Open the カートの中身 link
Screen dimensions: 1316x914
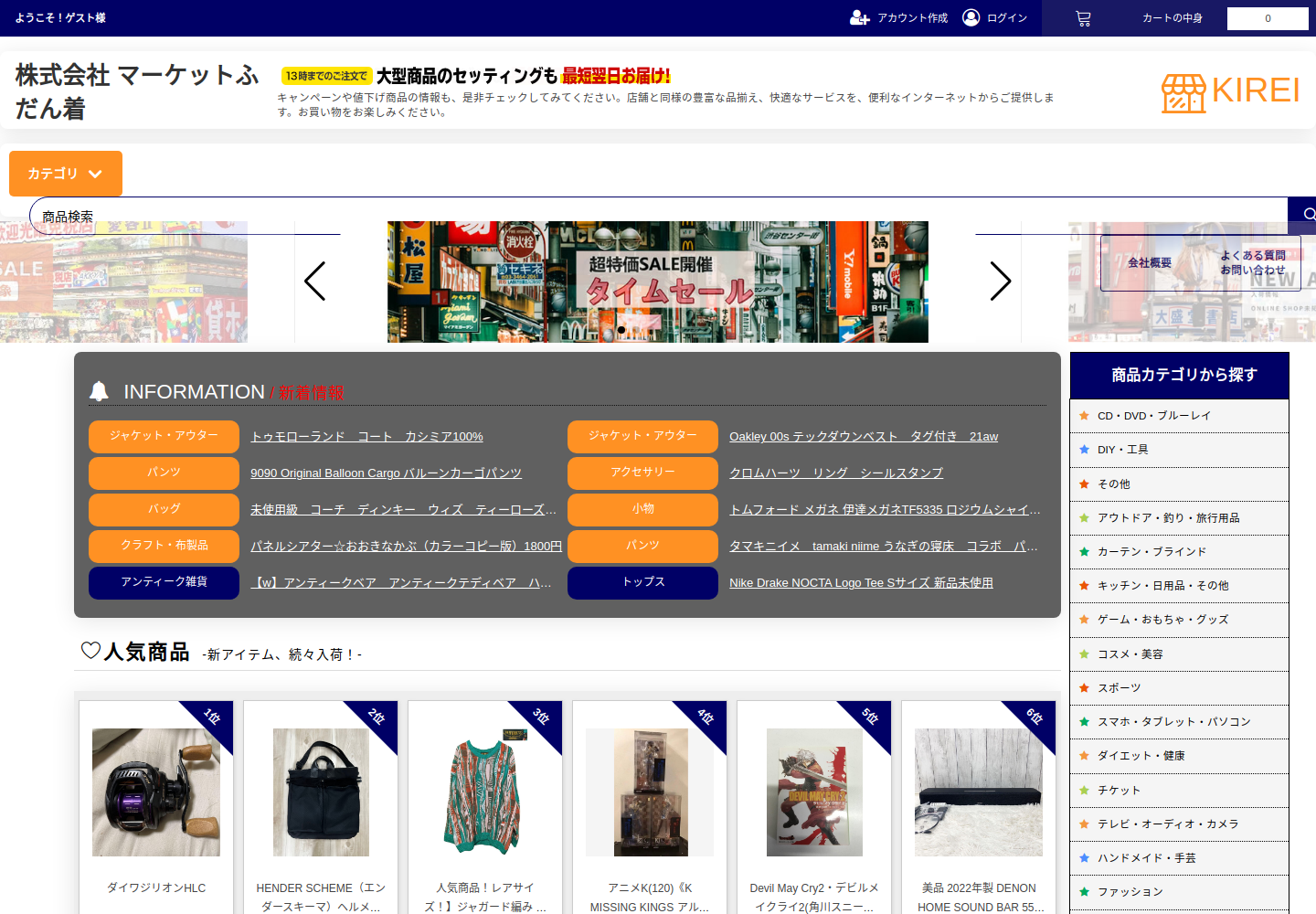click(x=1173, y=18)
